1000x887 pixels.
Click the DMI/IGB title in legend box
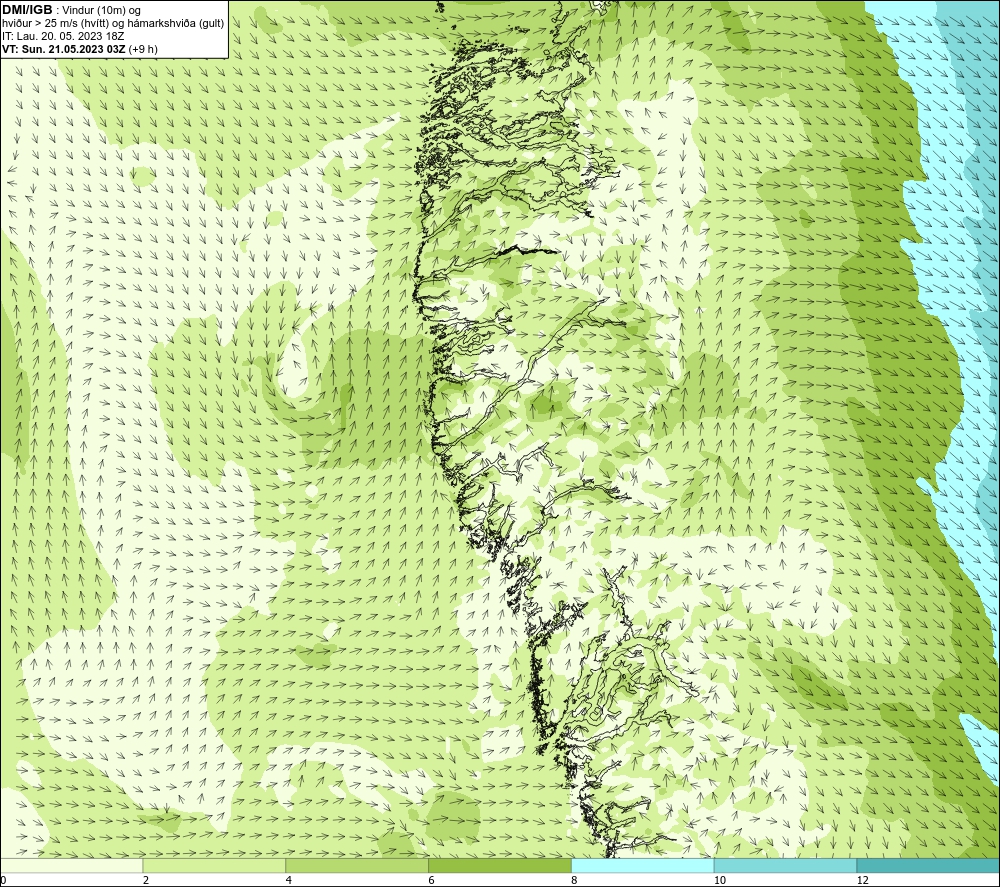tap(27, 10)
